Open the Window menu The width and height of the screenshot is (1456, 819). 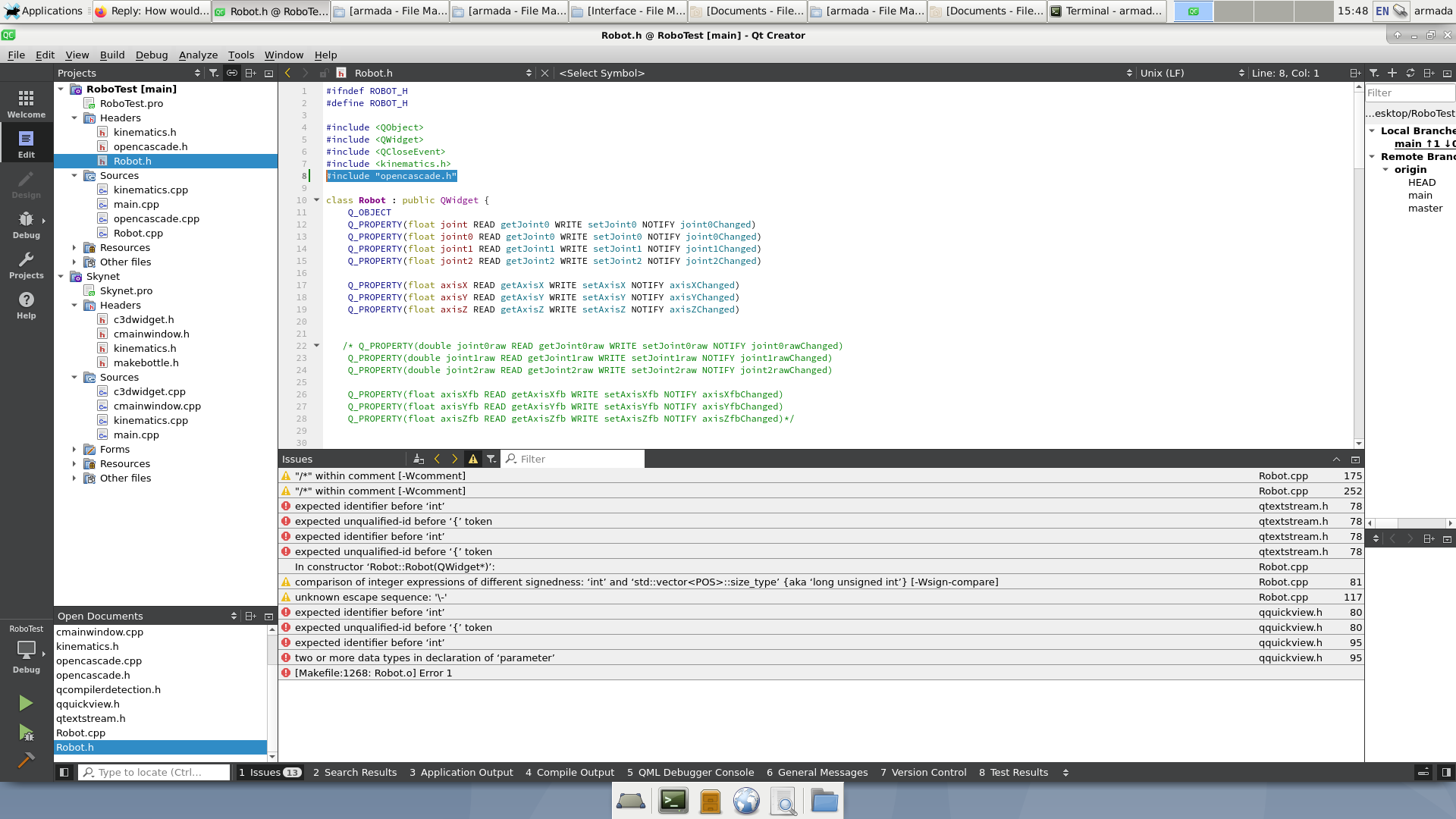pos(284,55)
